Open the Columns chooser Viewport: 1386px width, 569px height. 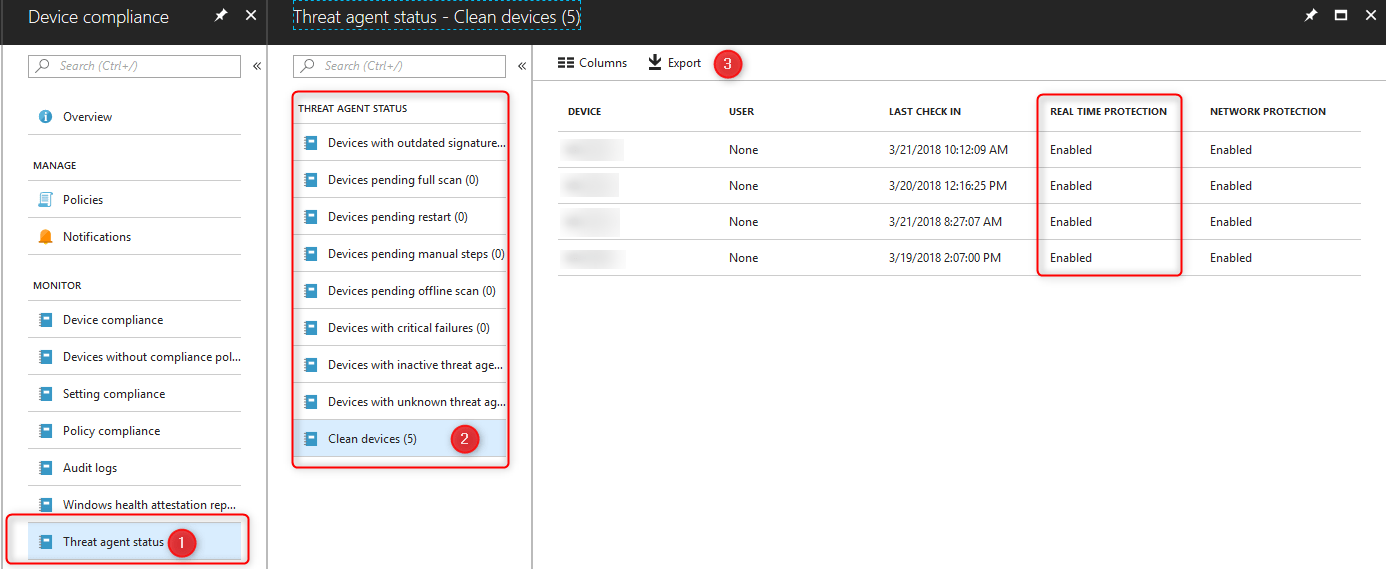tap(592, 63)
